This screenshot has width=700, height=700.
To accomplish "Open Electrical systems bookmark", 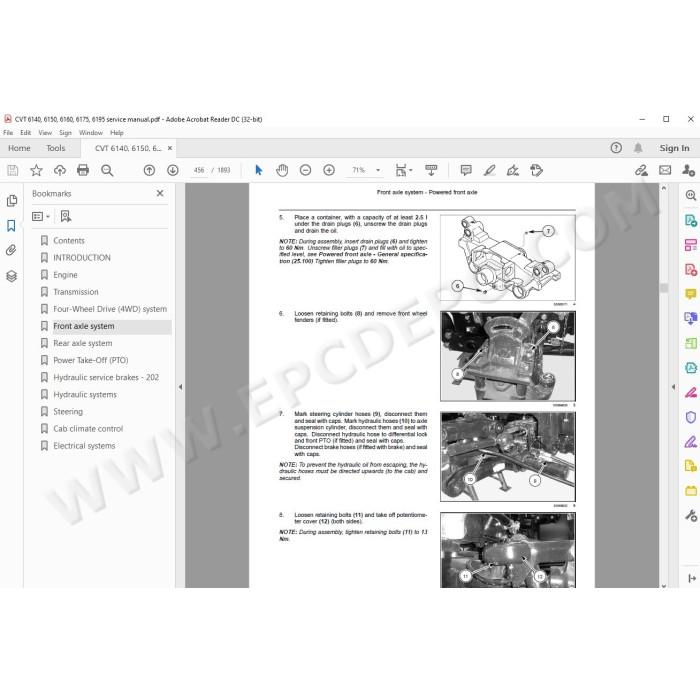I will 84,446.
